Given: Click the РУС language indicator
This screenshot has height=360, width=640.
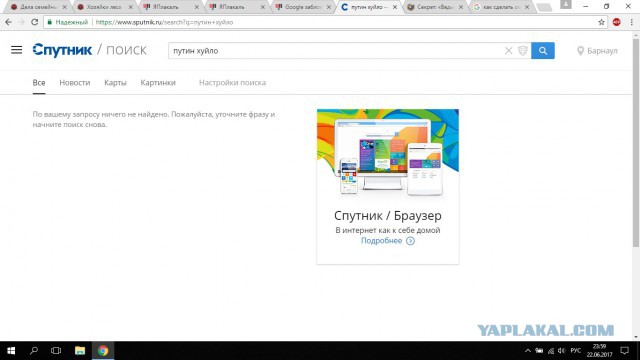Looking at the screenshot, I should coord(576,351).
